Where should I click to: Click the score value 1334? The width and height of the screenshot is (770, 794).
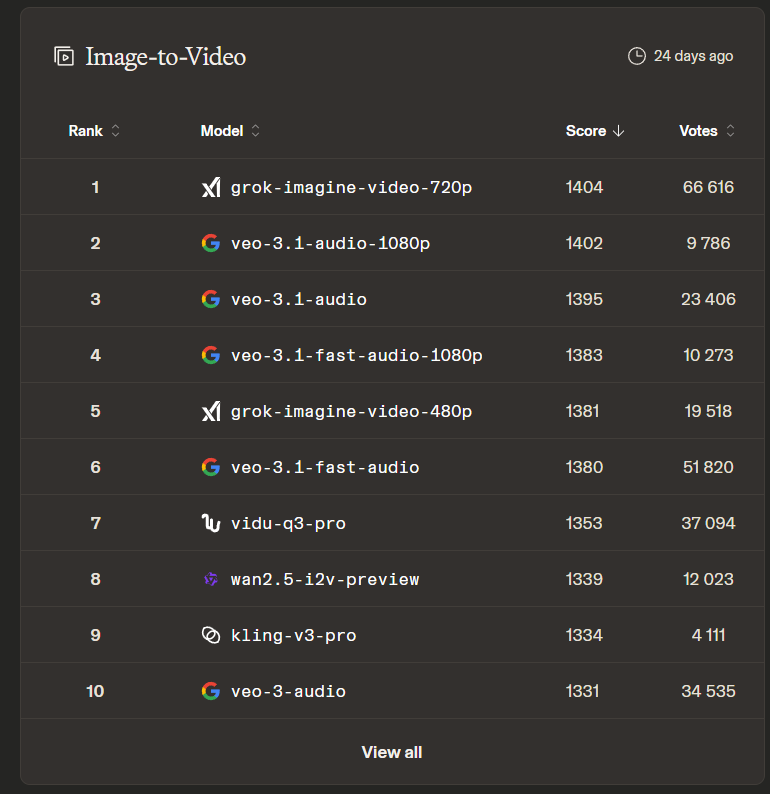tap(584, 635)
